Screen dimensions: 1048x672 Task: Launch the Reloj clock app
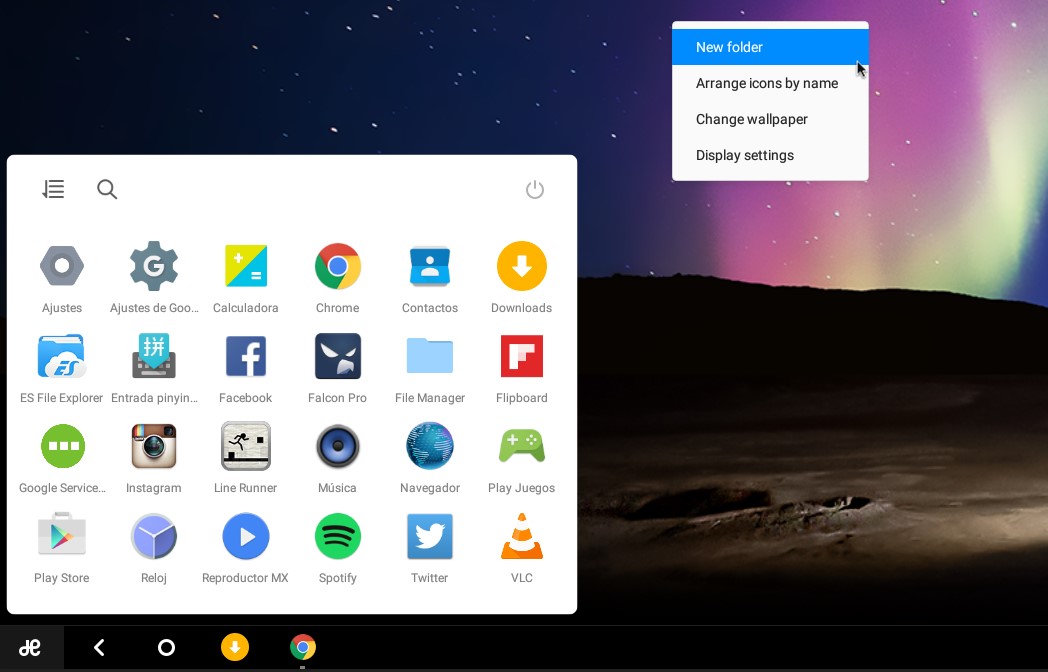(x=154, y=536)
